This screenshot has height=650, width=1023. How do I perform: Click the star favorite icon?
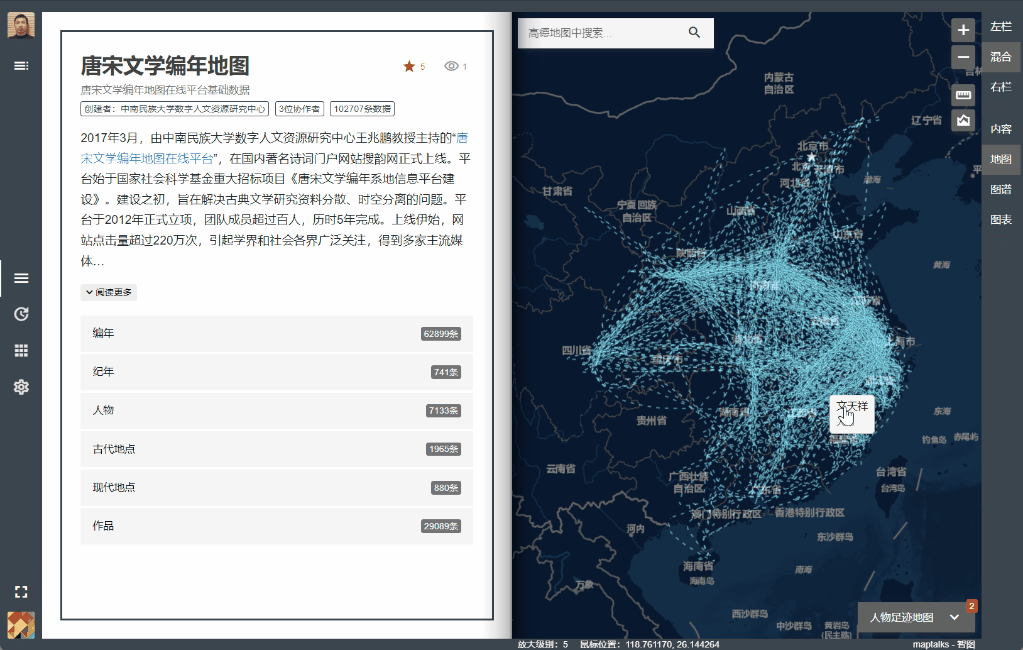point(409,66)
